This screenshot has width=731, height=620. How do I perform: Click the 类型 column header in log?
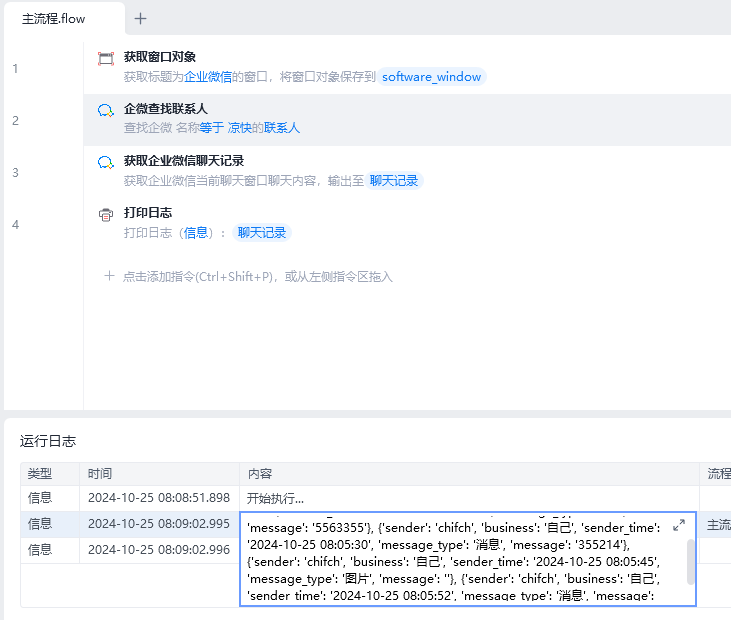click(x=40, y=473)
